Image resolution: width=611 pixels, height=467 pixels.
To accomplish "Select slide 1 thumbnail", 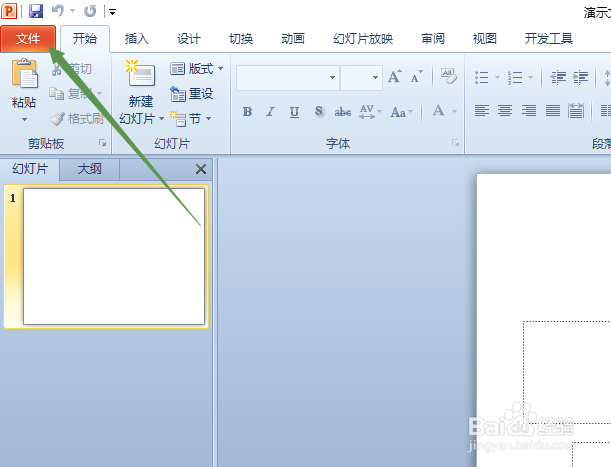I will click(114, 256).
